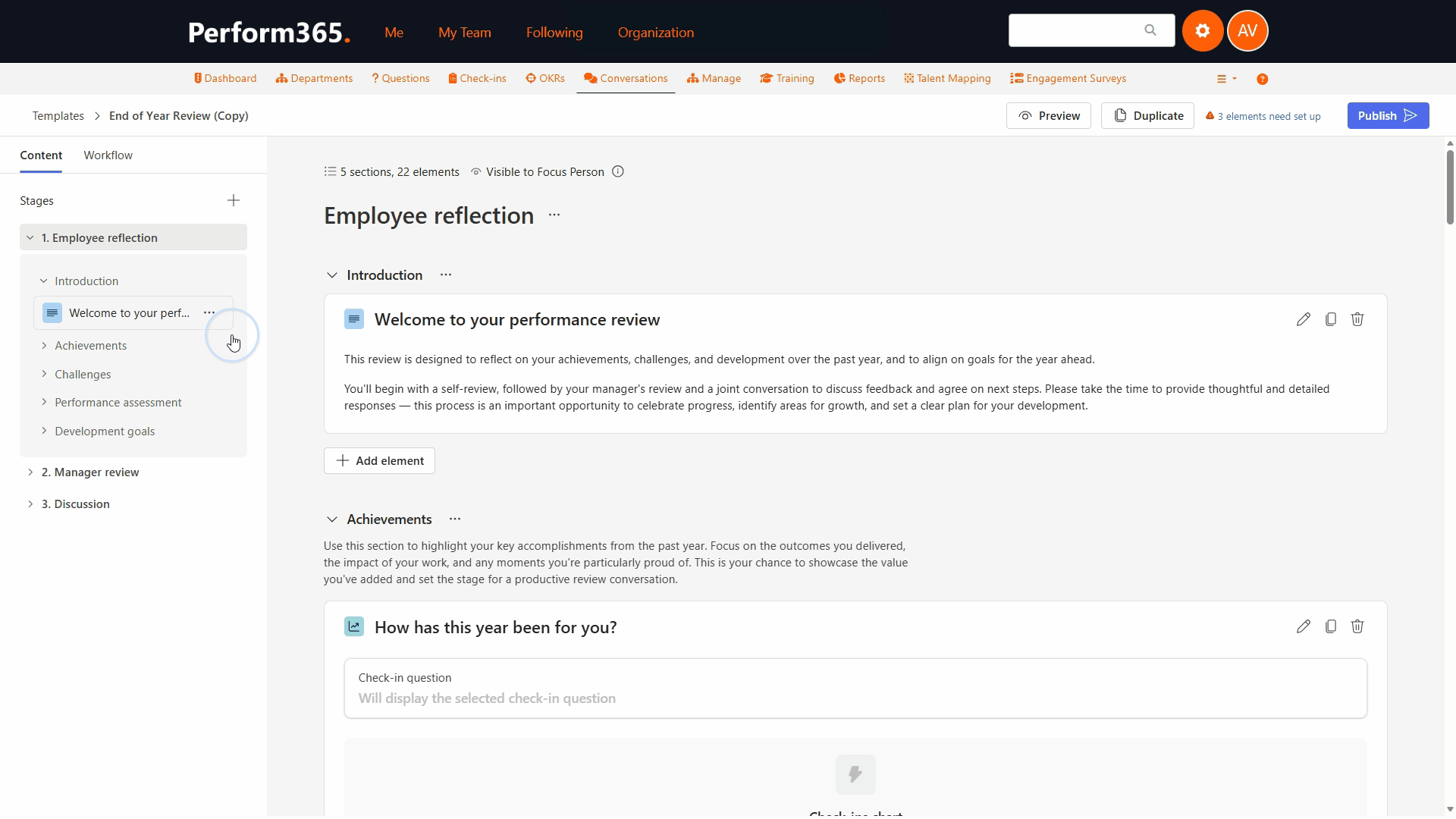
Task: Open the orange help question mark icon
Action: coord(1262,79)
